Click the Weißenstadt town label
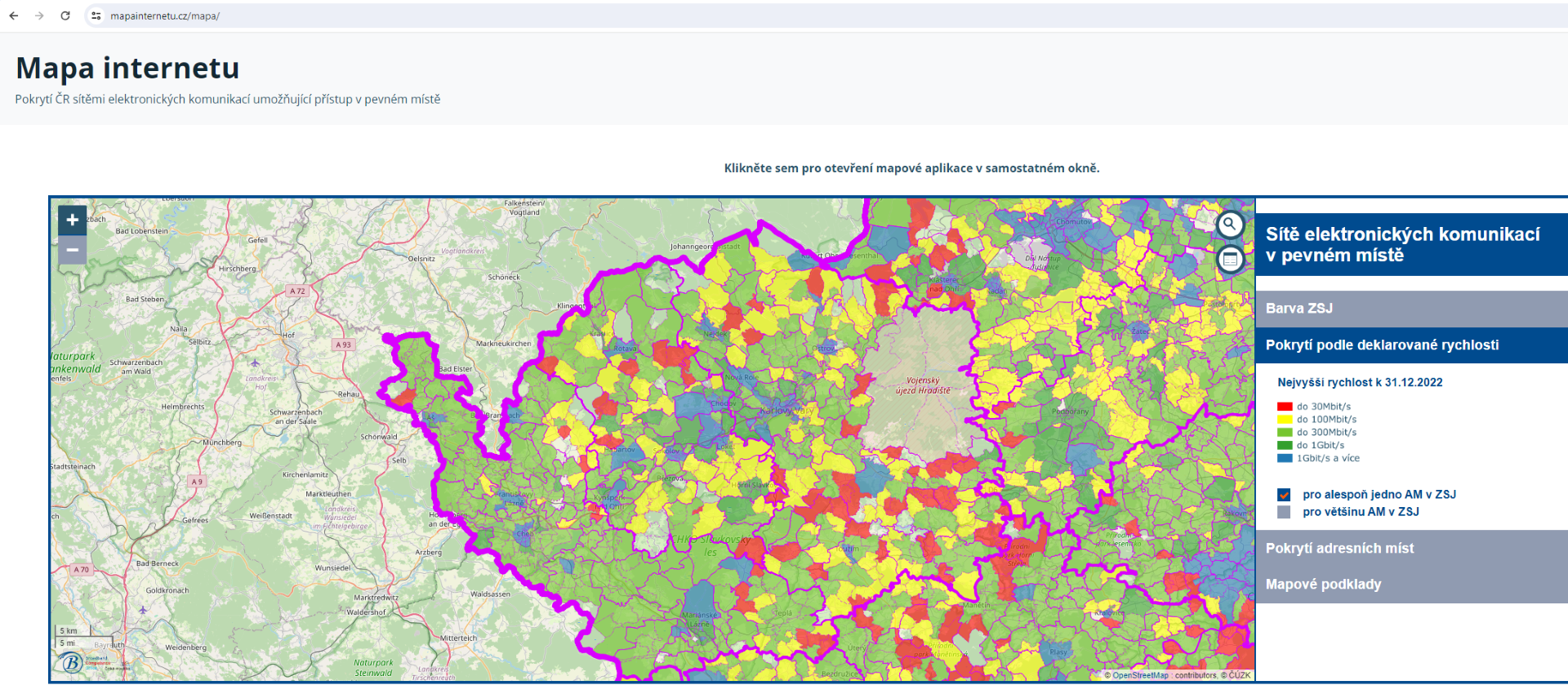The width and height of the screenshot is (1568, 694). click(270, 516)
